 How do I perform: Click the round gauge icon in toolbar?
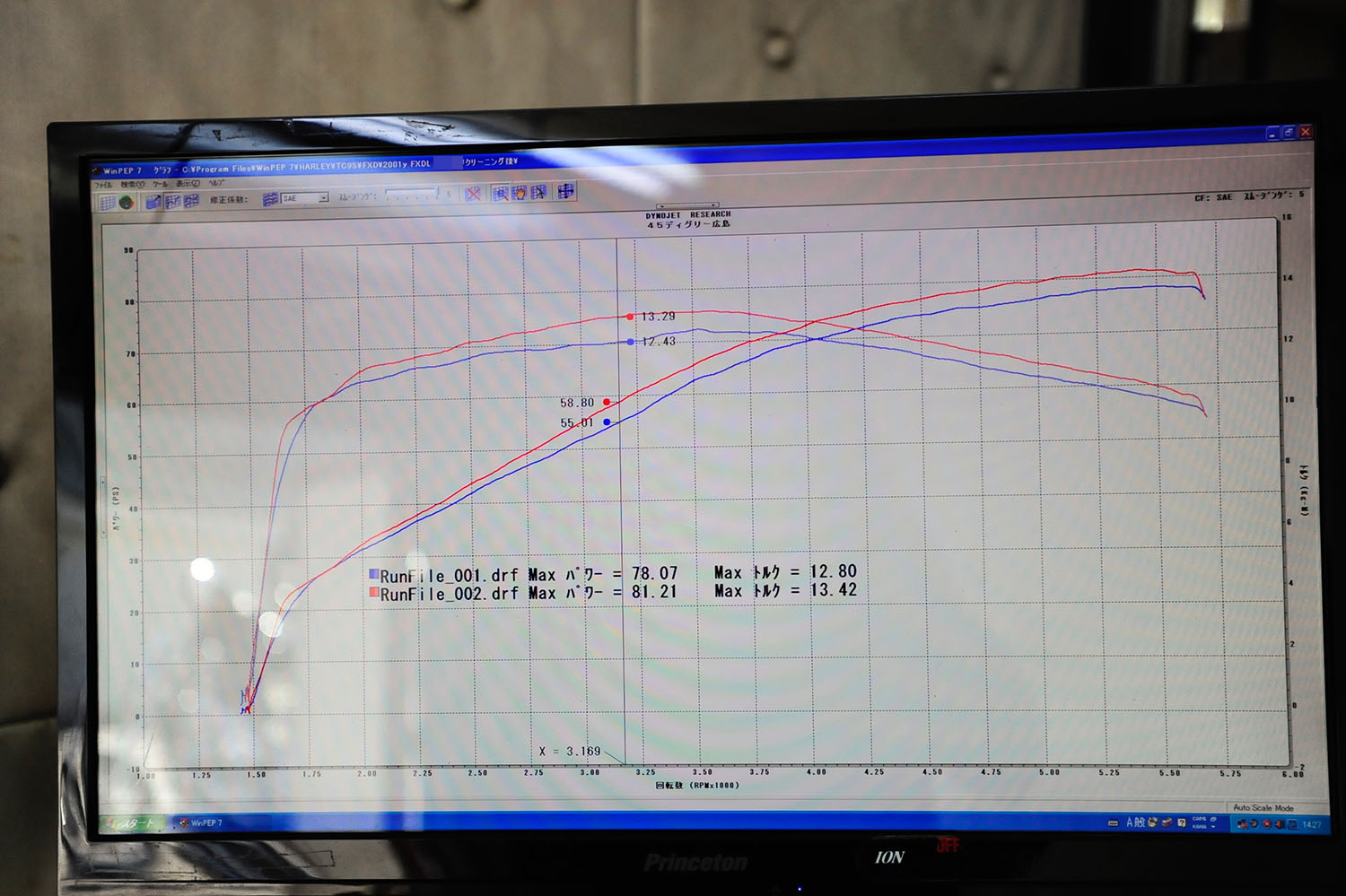127,203
